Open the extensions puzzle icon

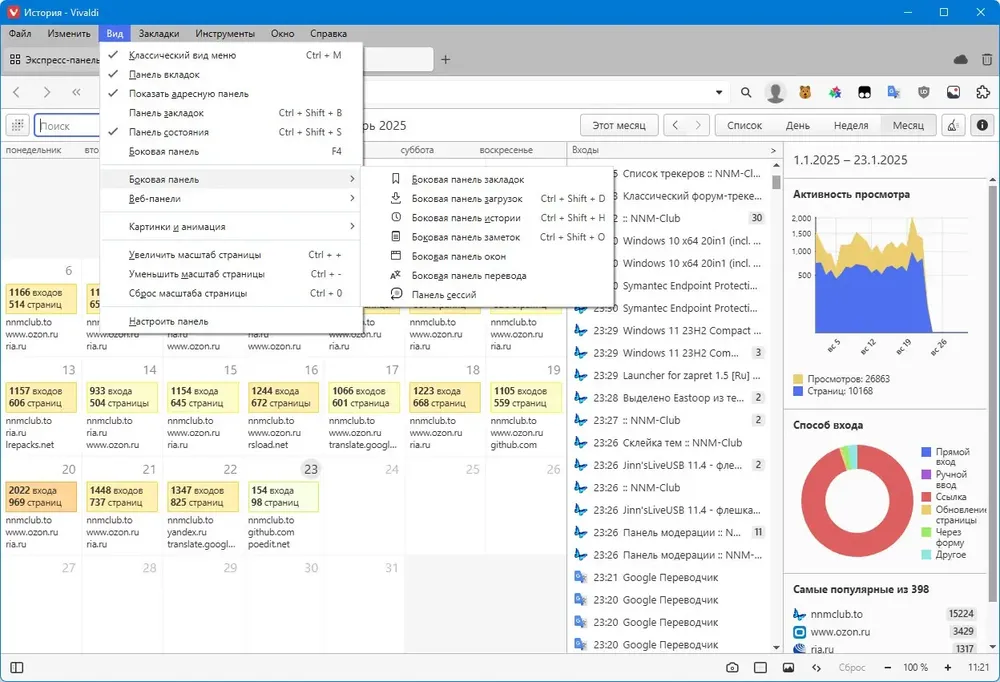[x=983, y=93]
